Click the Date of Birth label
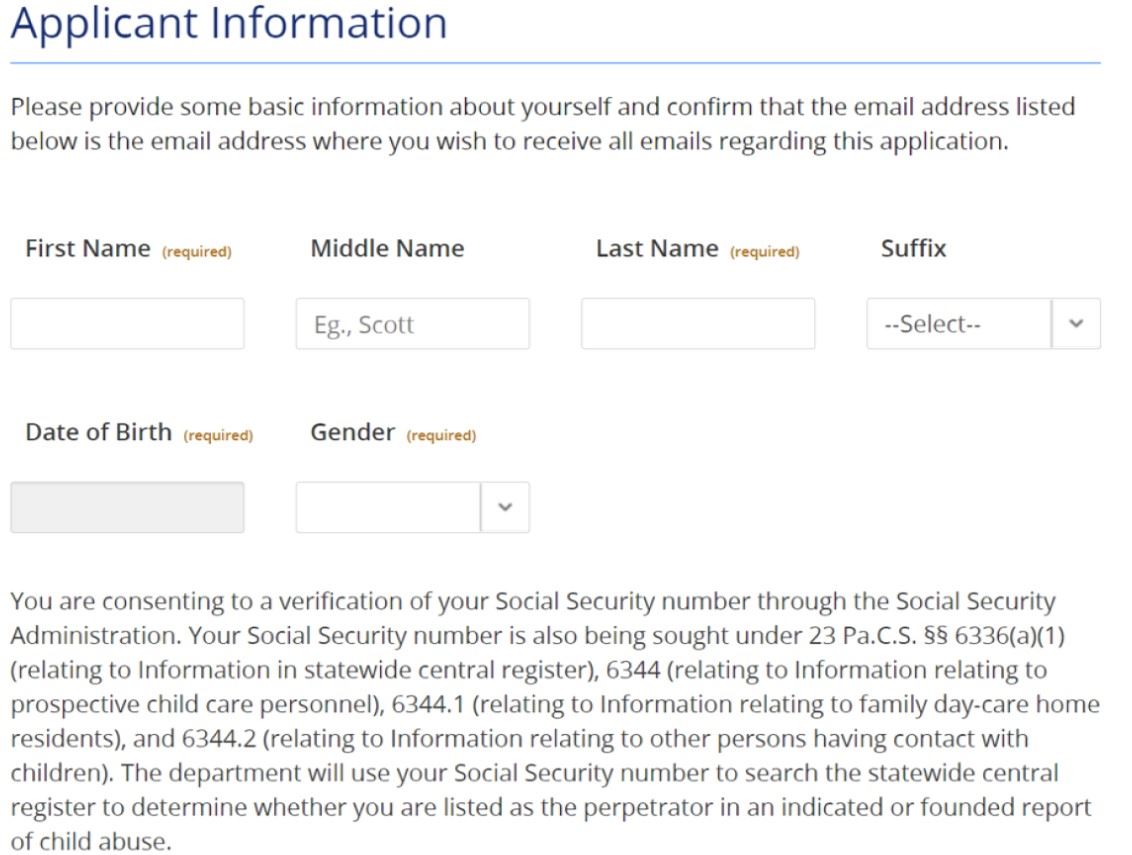1132x855 pixels. click(99, 433)
